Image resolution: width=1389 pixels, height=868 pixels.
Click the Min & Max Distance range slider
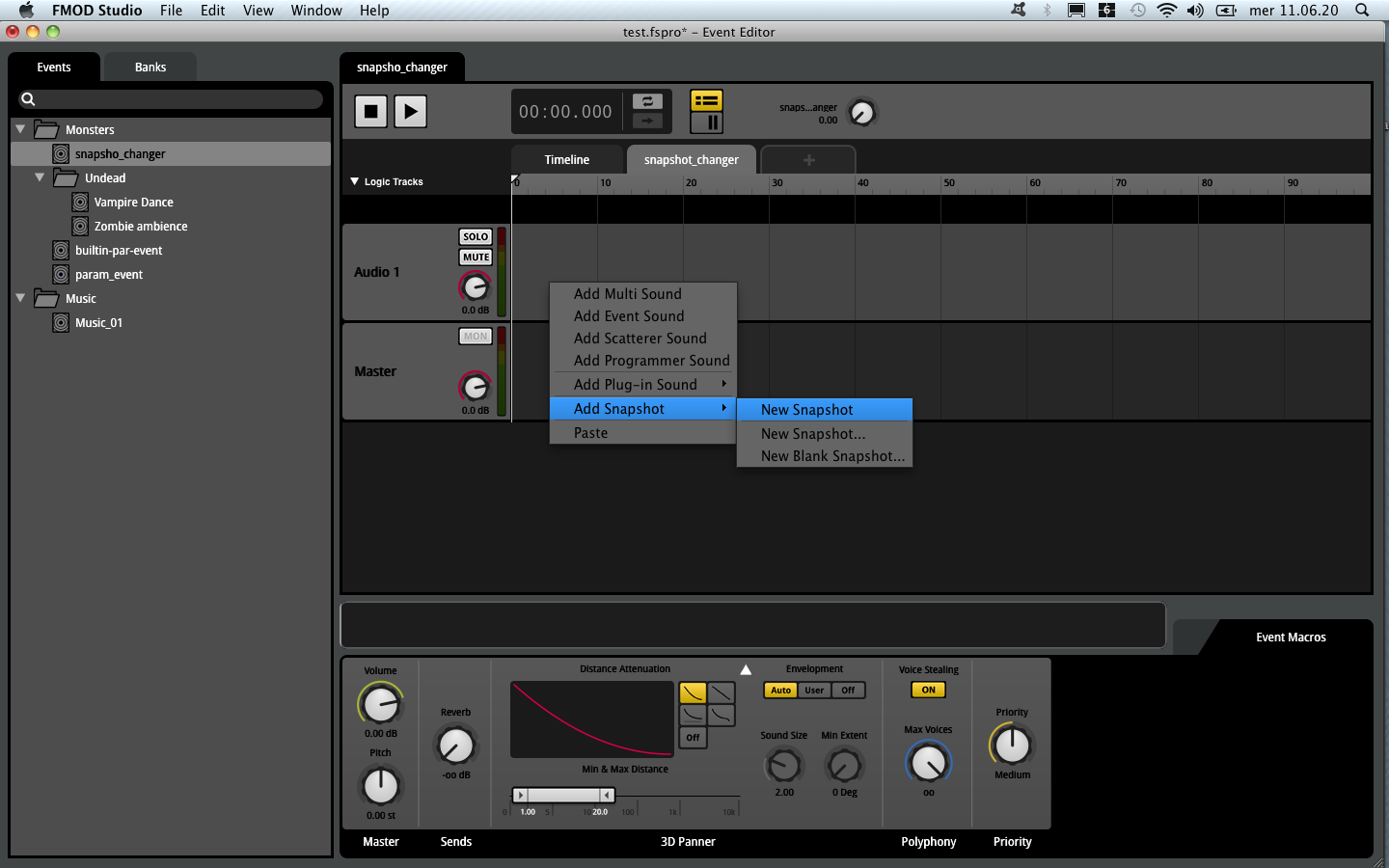(x=563, y=796)
